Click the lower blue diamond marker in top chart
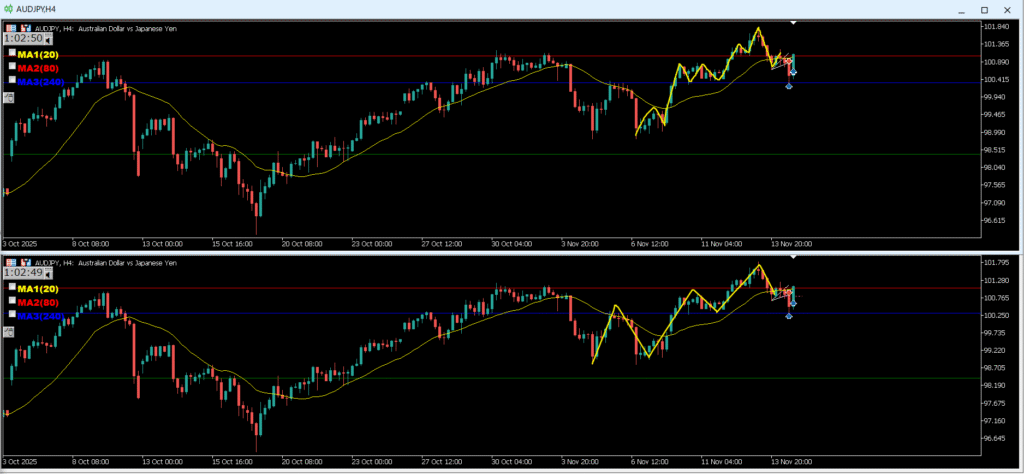Image resolution: width=1024 pixels, height=474 pixels. (789, 86)
